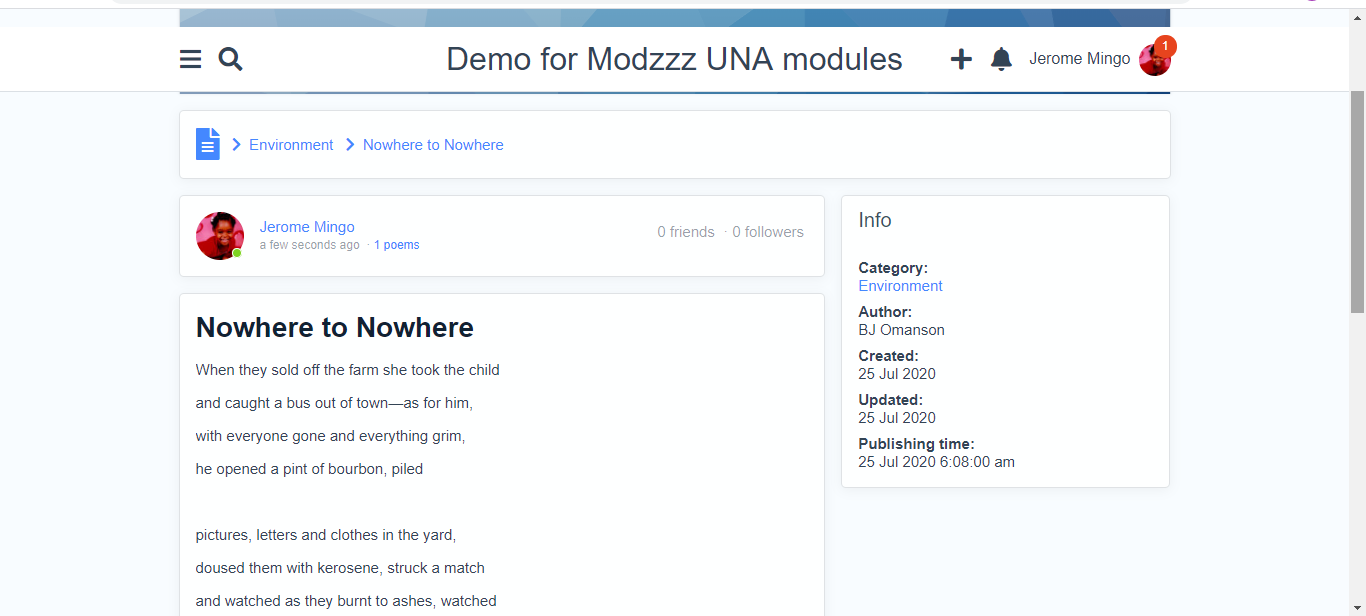Click the "0 followers" count
This screenshot has height=616, width=1366.
click(x=768, y=232)
